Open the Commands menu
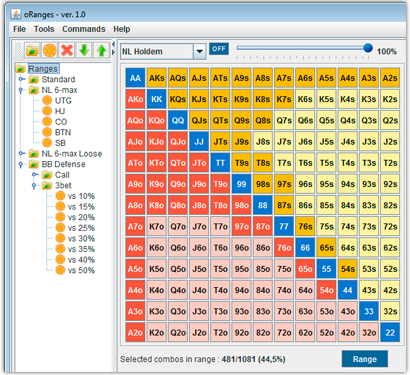 tap(84, 29)
